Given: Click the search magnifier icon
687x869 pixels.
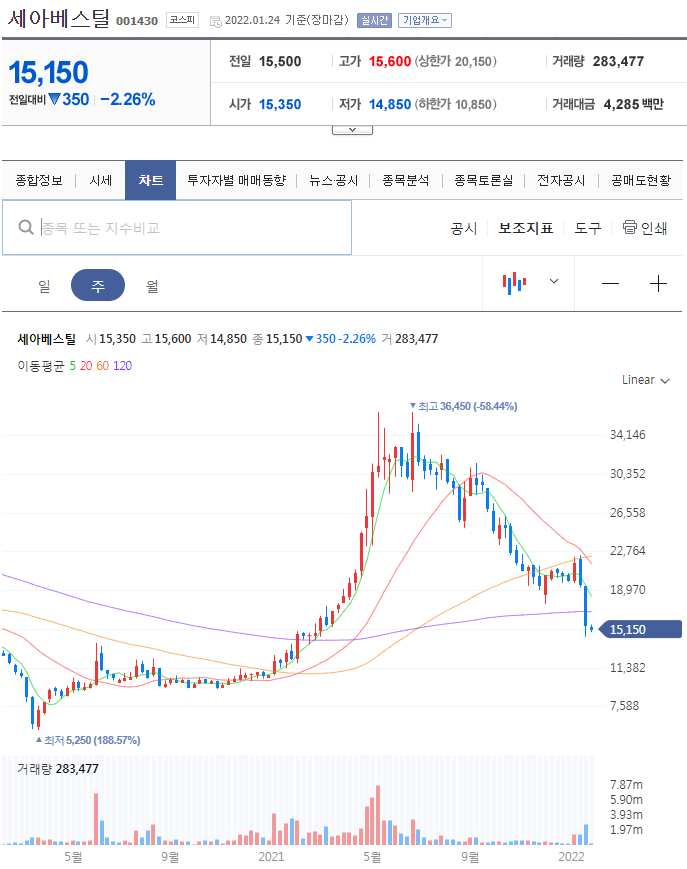Looking at the screenshot, I should click(x=26, y=227).
